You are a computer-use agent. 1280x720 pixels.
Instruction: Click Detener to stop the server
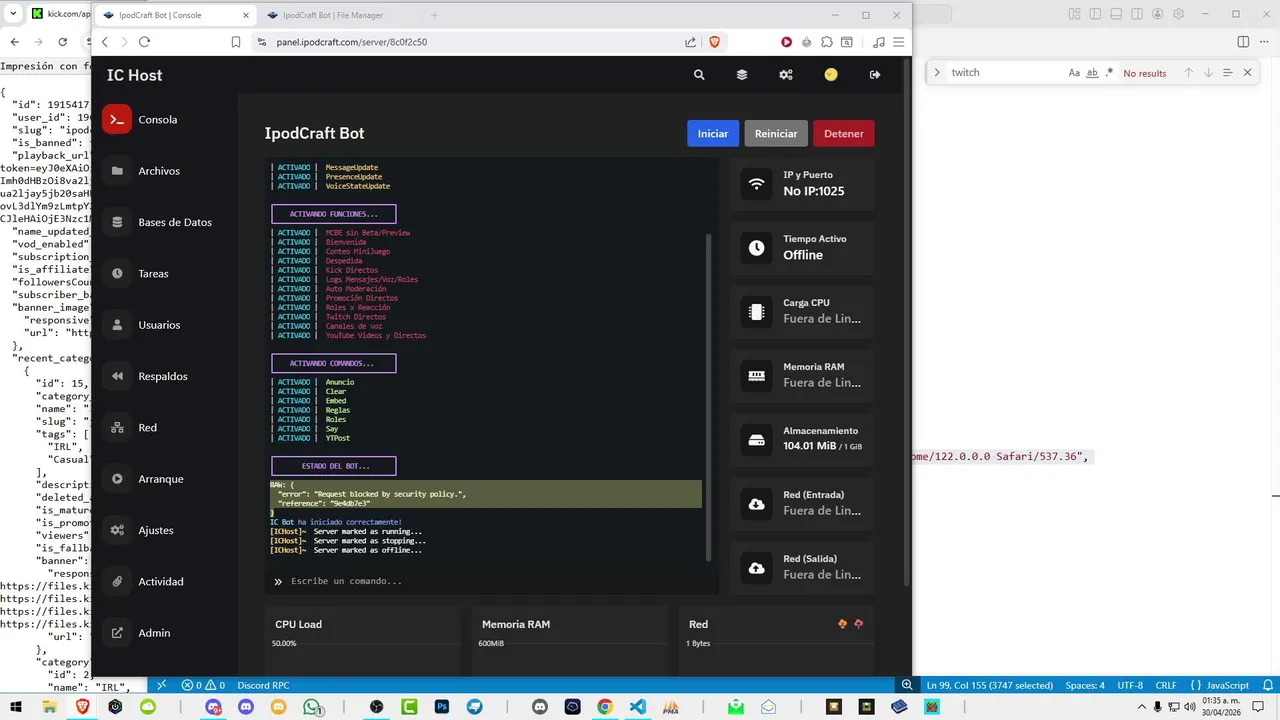(x=844, y=133)
